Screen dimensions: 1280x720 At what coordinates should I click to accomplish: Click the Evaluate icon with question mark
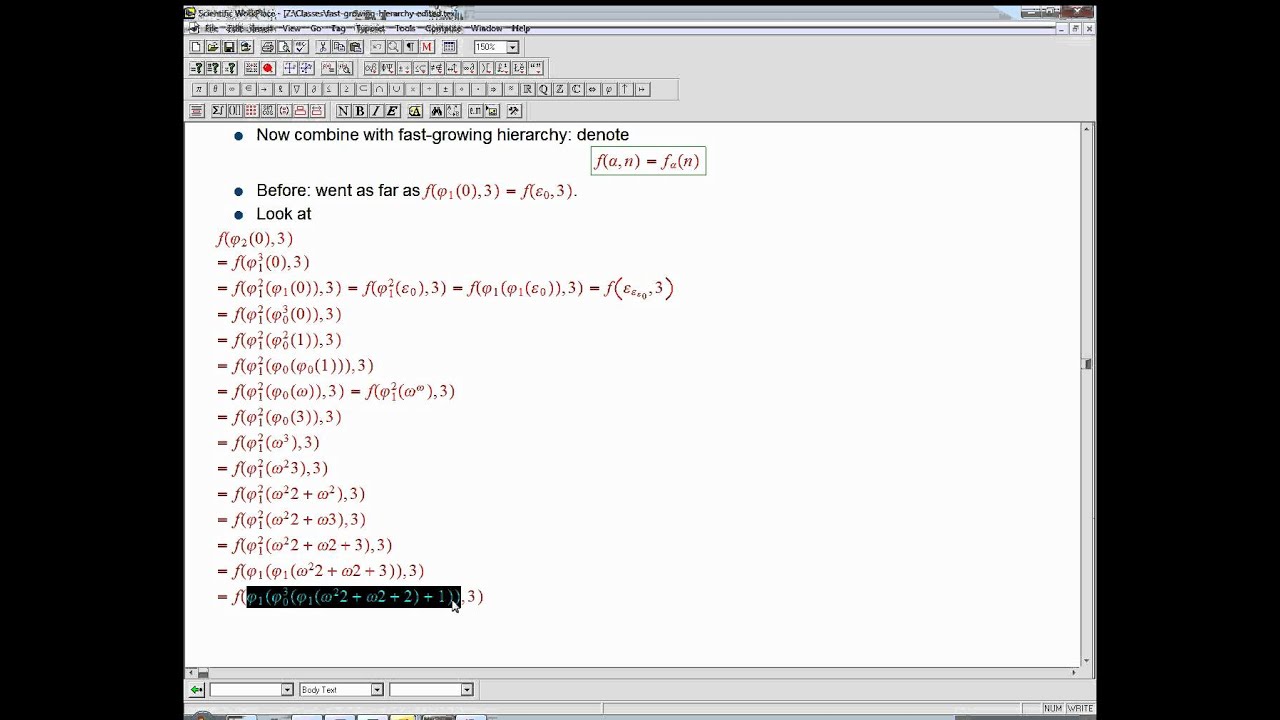click(x=197, y=68)
